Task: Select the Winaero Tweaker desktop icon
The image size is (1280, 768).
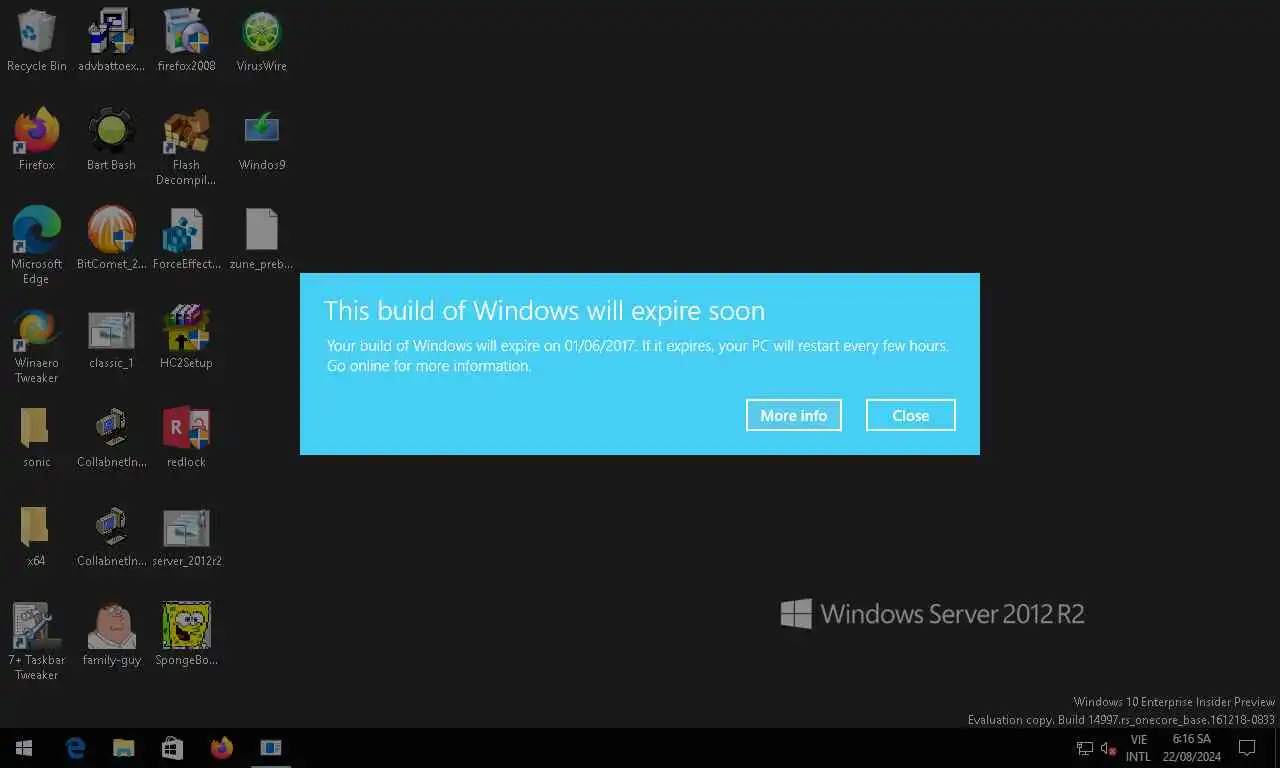Action: [36, 345]
